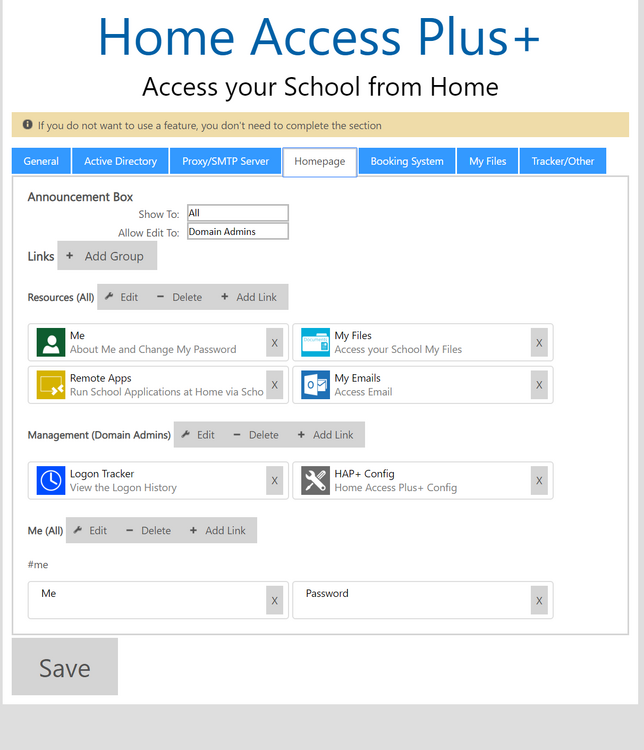Click the #me label text
This screenshot has width=644, height=750.
coord(38,565)
